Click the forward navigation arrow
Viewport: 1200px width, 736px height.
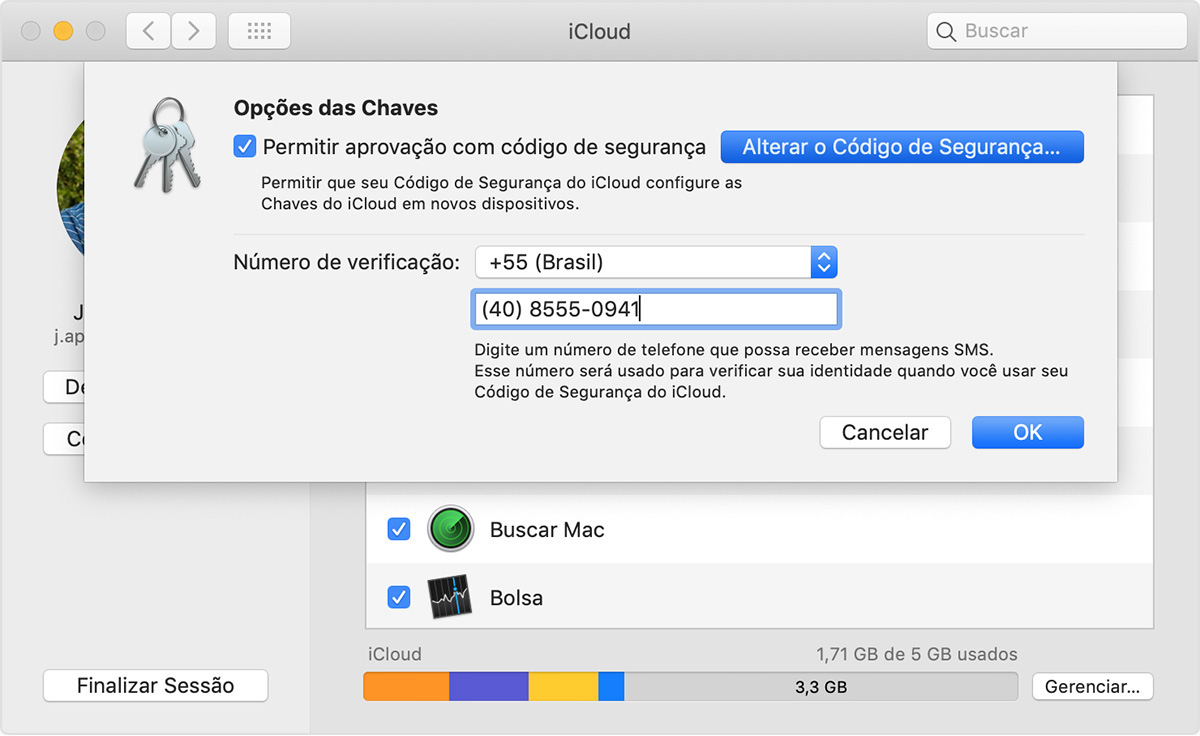193,31
